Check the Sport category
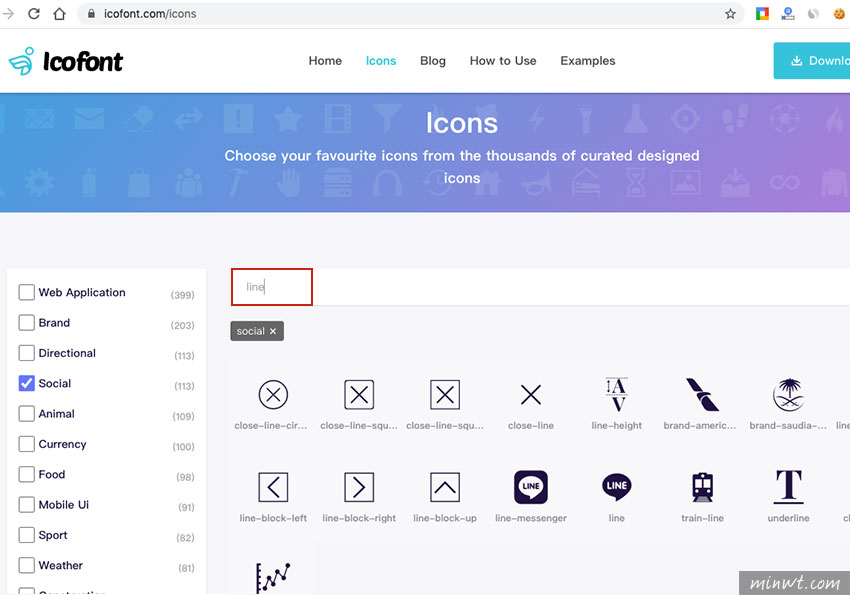 (27, 535)
